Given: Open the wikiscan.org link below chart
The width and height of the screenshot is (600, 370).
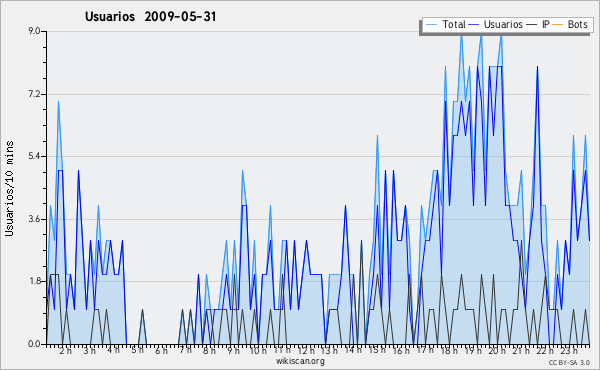Looking at the screenshot, I should point(300,361).
